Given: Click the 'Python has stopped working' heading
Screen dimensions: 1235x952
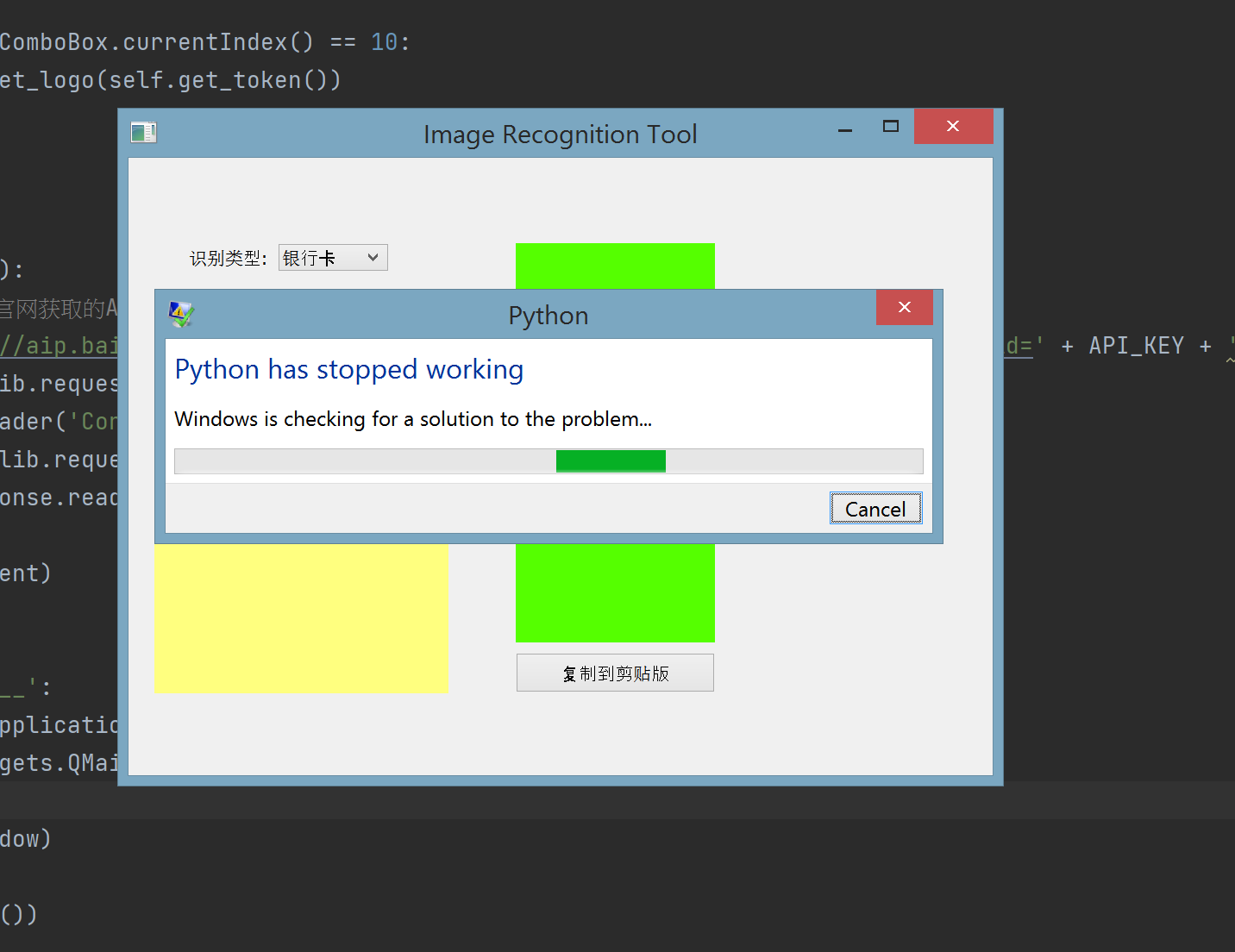Looking at the screenshot, I should point(349,369).
